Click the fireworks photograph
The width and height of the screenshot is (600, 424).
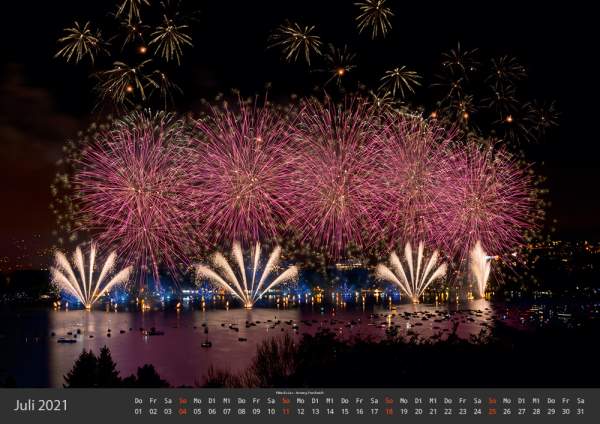[300, 194]
